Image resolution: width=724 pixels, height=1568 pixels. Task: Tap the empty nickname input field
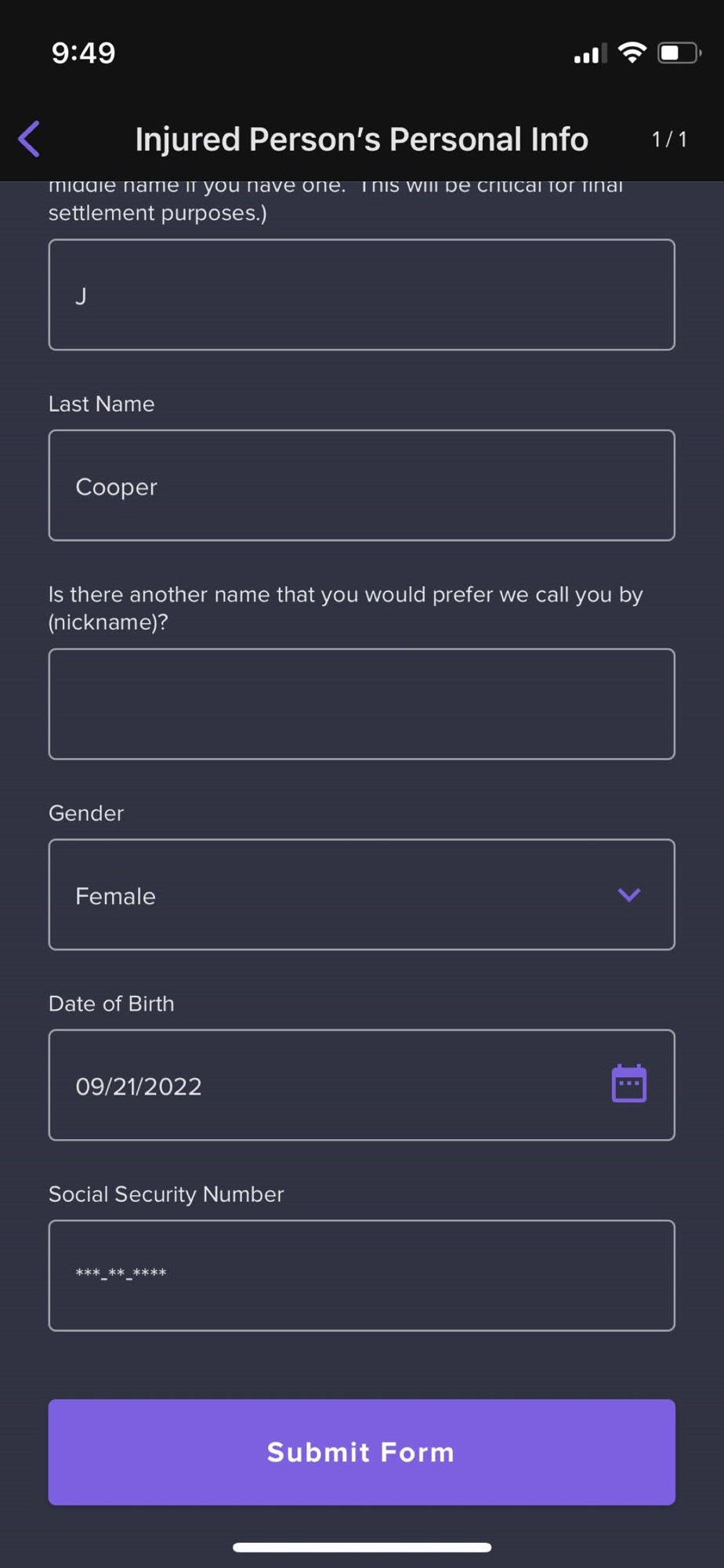click(x=361, y=703)
